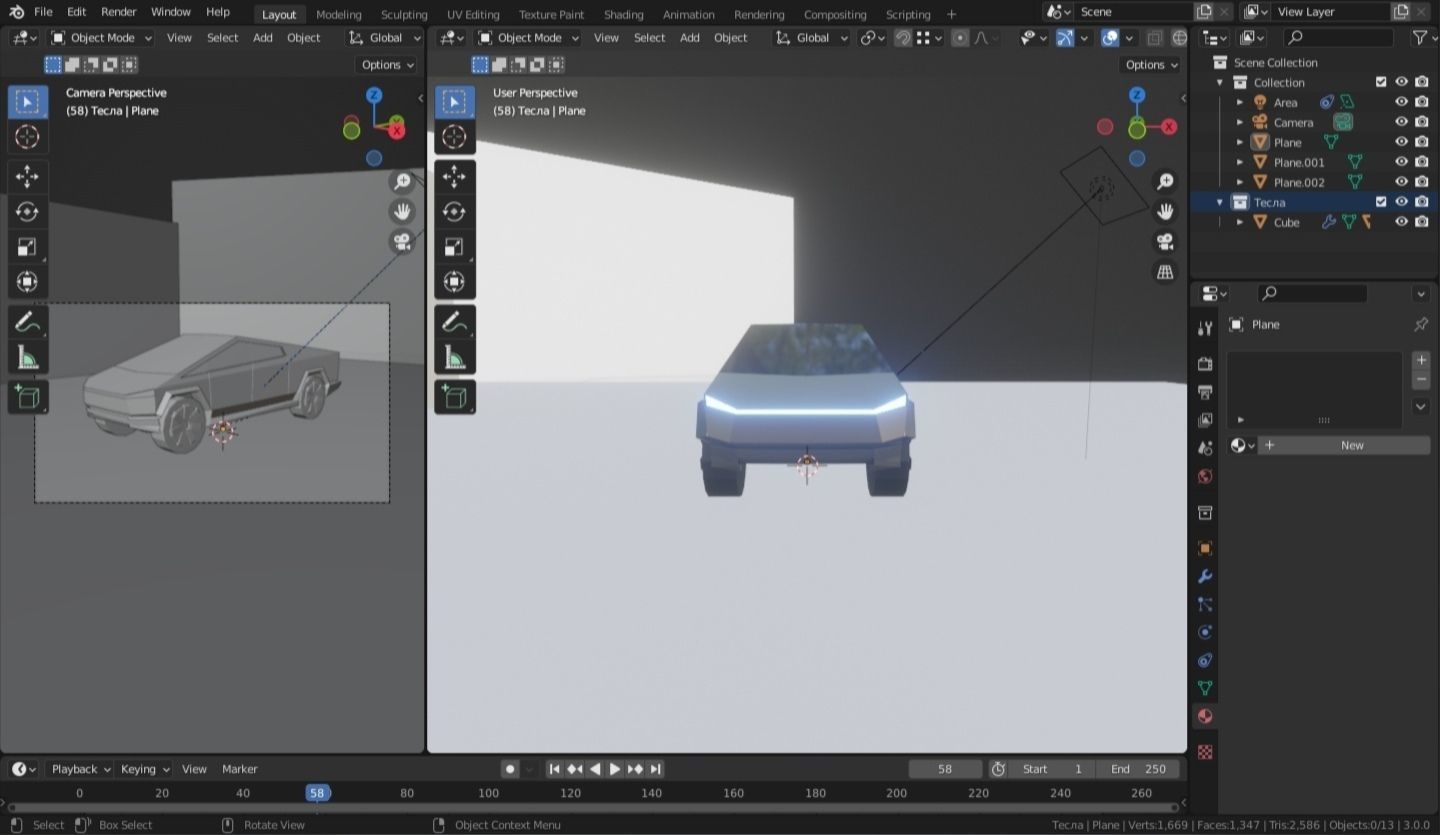The width and height of the screenshot is (1440, 835).
Task: Toggle snapping magnet in right viewport header
Action: click(903, 38)
